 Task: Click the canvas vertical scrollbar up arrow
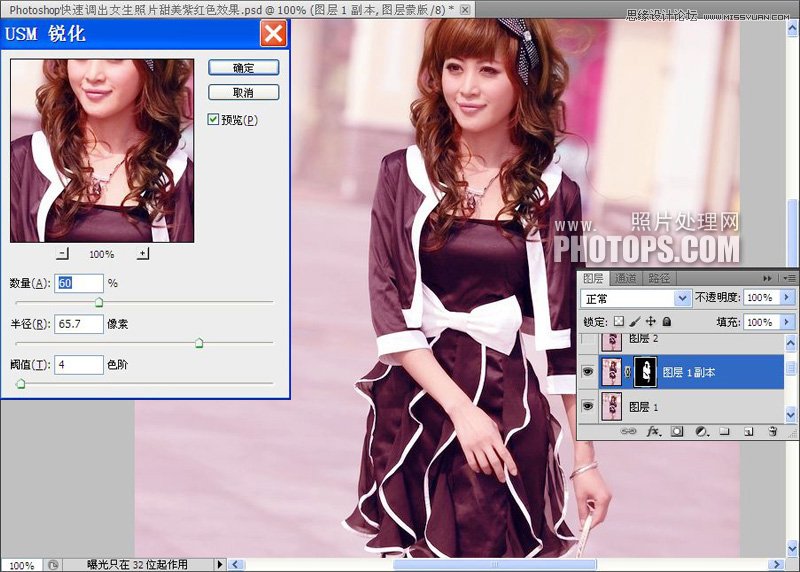click(x=793, y=29)
